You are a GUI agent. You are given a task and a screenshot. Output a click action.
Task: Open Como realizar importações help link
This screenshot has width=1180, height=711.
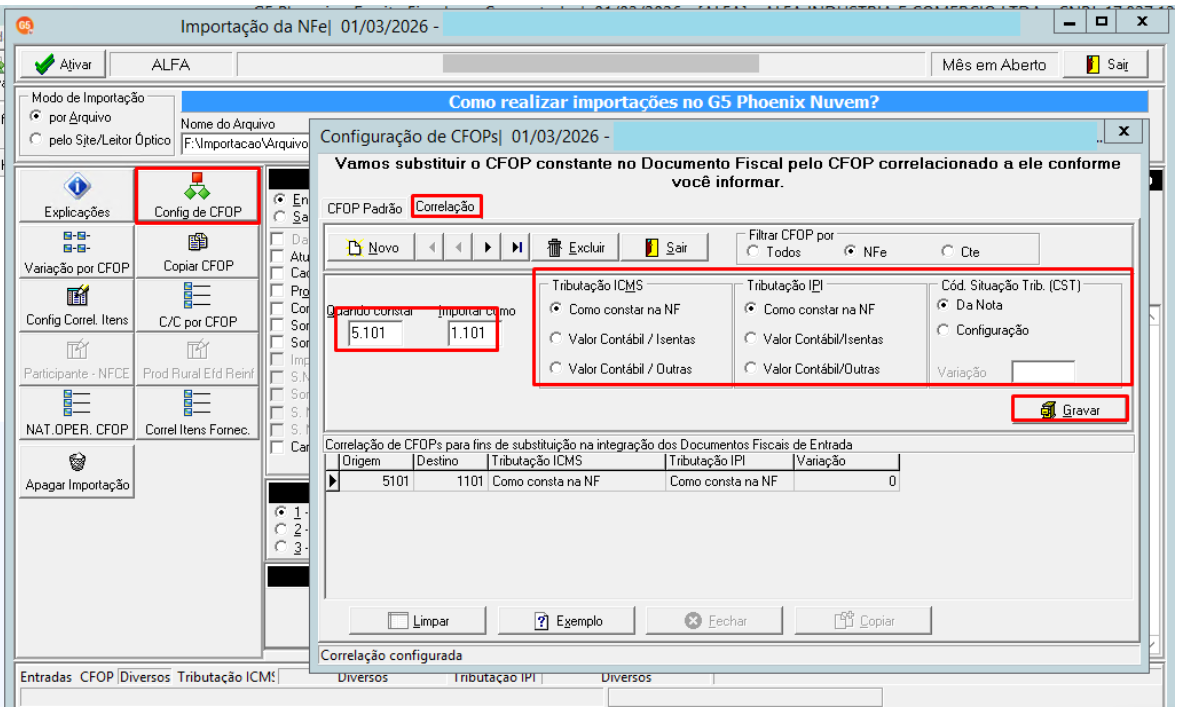point(664,102)
